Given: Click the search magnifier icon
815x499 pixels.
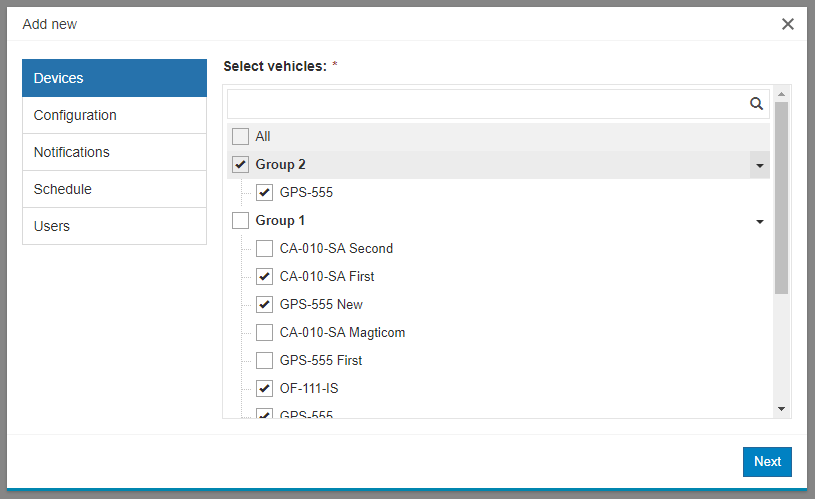Looking at the screenshot, I should tap(756, 104).
